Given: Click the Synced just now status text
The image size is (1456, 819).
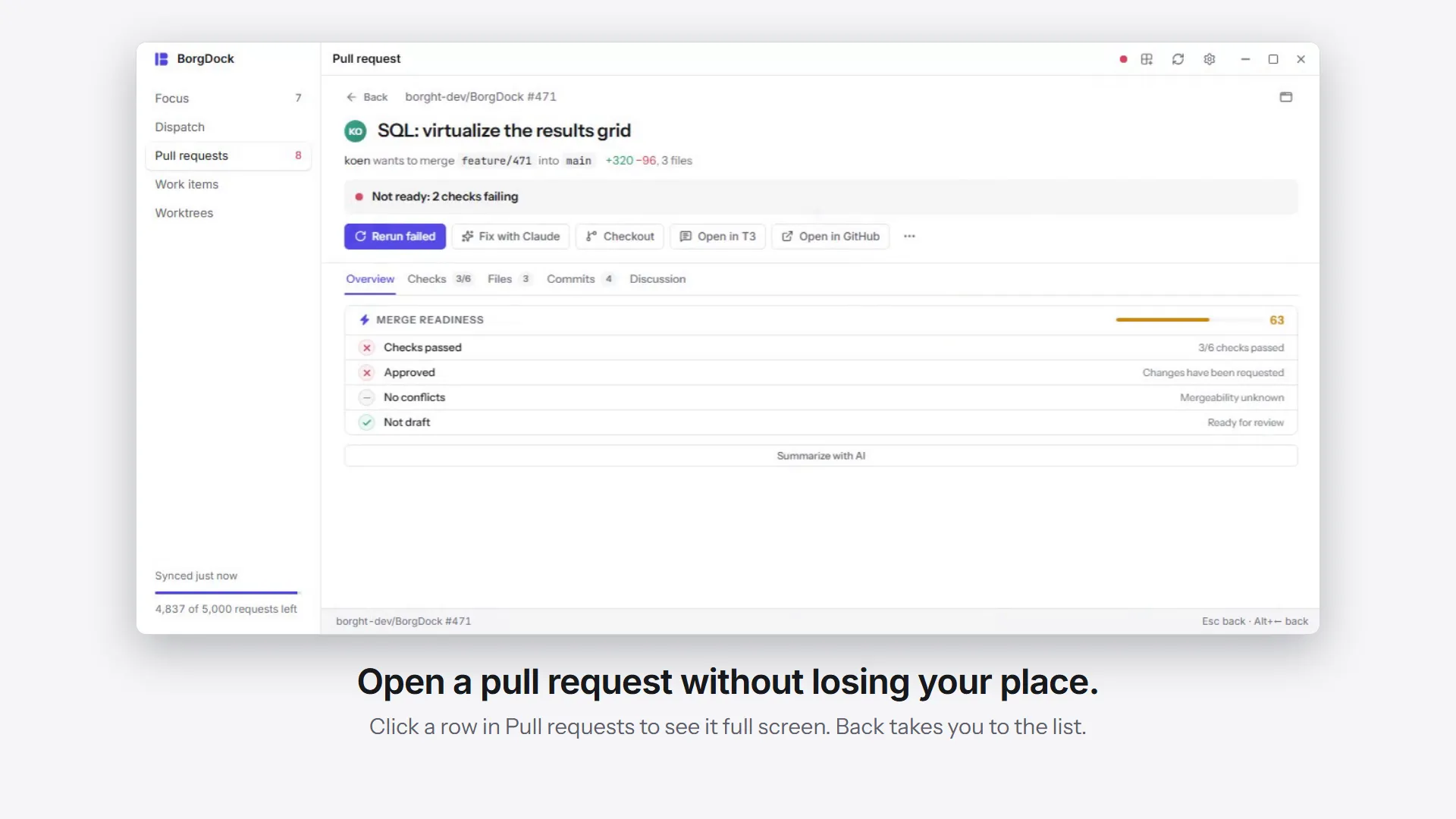Looking at the screenshot, I should tap(196, 576).
